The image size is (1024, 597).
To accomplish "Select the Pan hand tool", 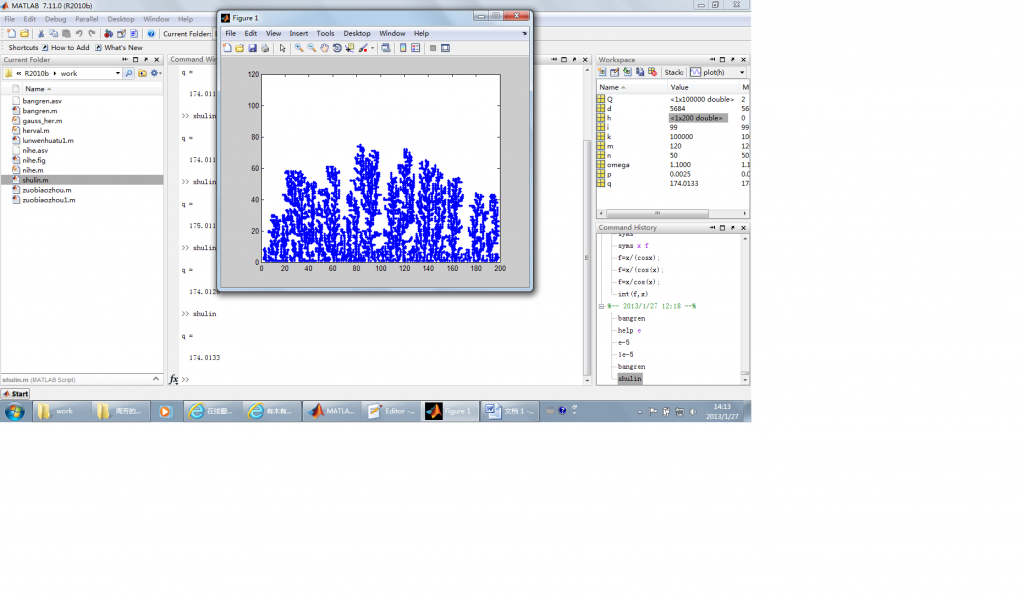I will point(324,48).
